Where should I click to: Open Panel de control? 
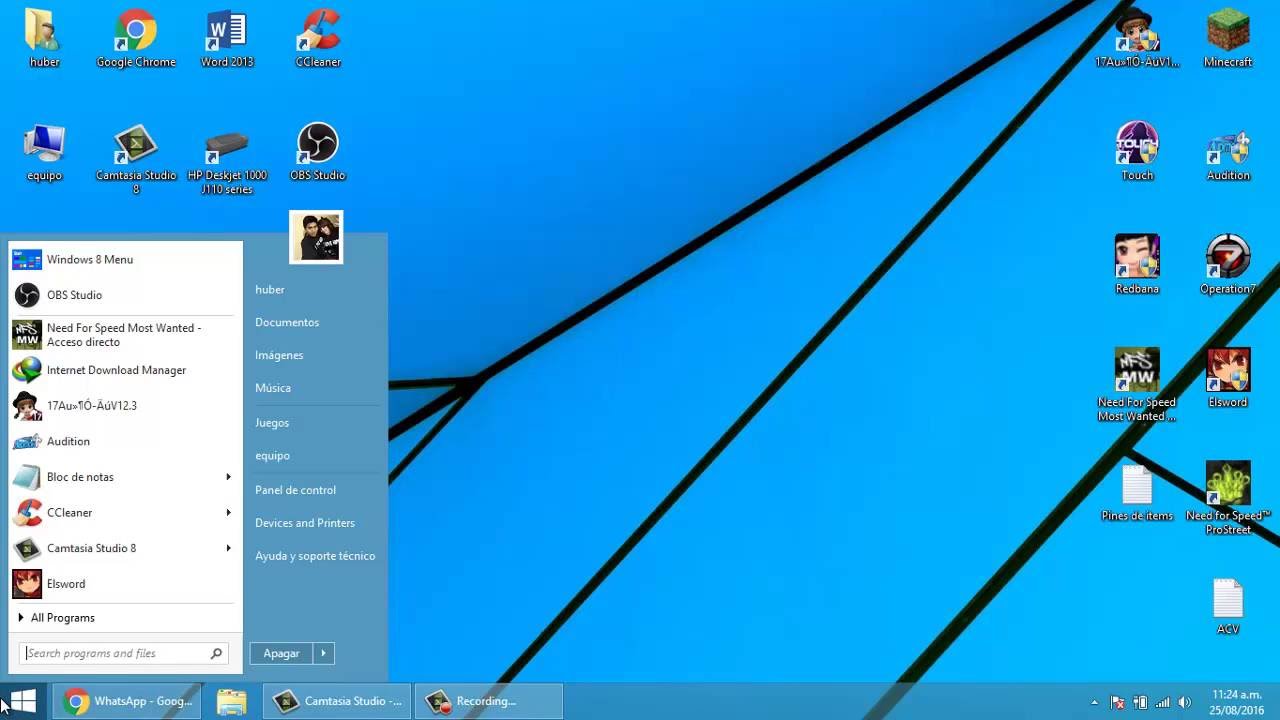(295, 490)
